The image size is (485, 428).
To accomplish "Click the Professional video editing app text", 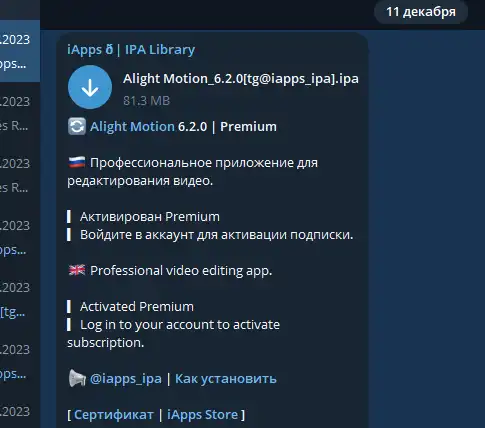I will click(x=181, y=271).
